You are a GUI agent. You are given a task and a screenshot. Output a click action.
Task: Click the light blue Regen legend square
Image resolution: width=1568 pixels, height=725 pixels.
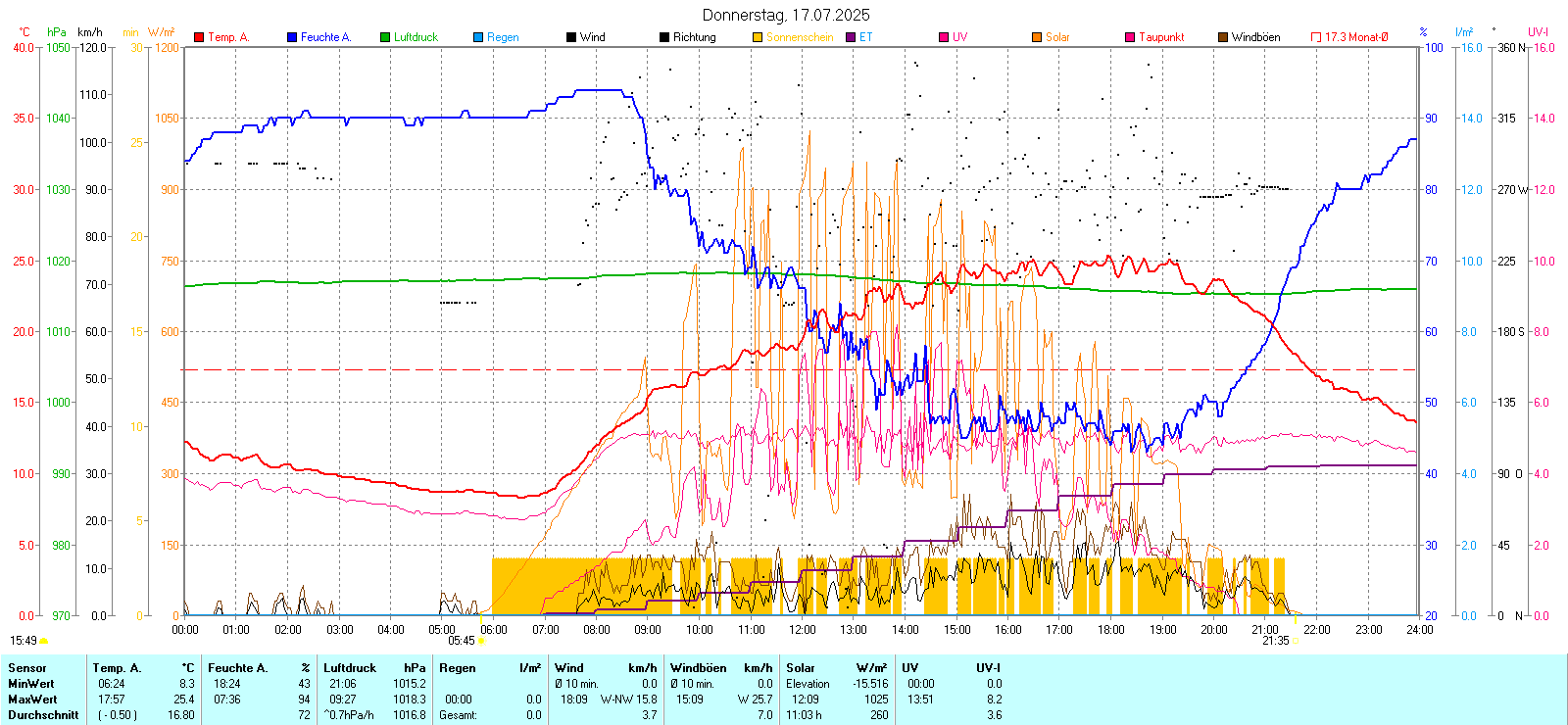pos(478,37)
